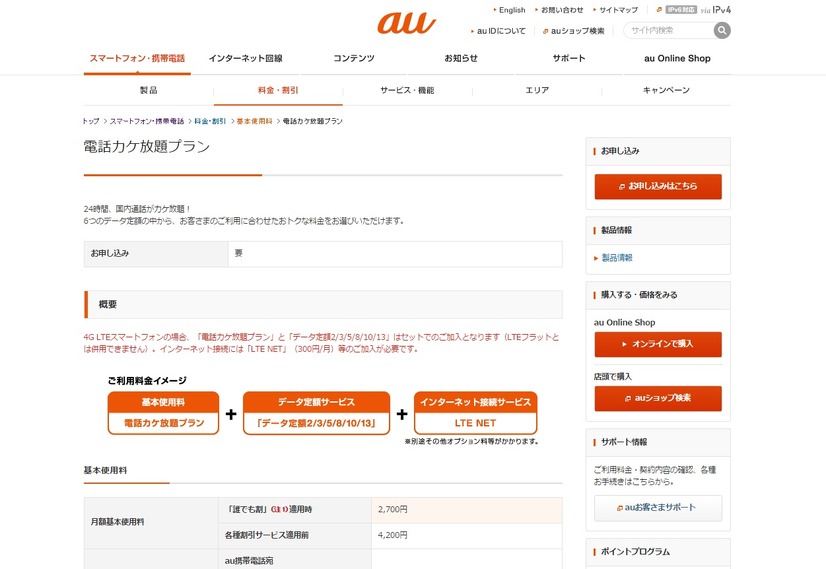Click the IPv6対応 badge
The height and width of the screenshot is (569, 826).
[681, 9]
